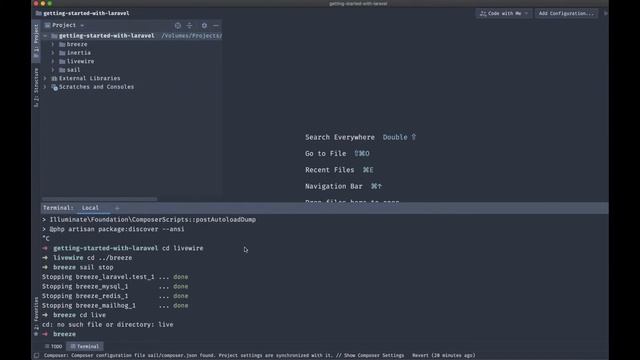Click the folder icon in the navigation breadcrumb

click(x=38, y=13)
